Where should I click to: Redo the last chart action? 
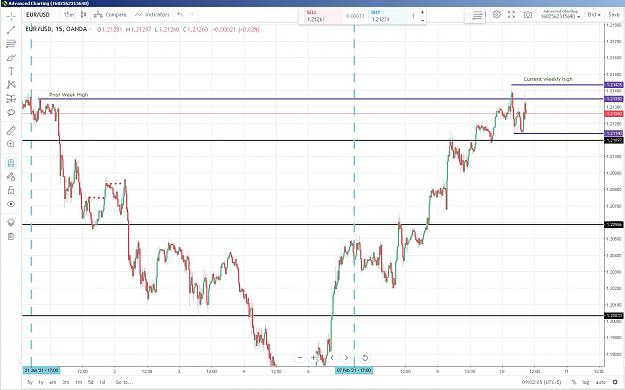191,15
